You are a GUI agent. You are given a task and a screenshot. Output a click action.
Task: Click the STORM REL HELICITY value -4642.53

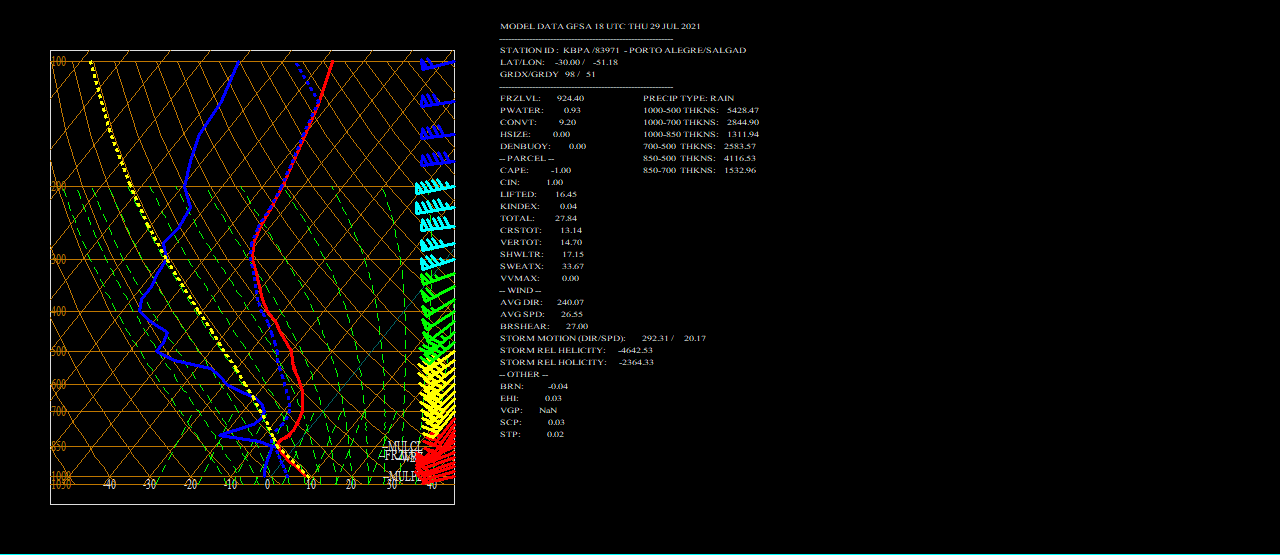coord(635,350)
